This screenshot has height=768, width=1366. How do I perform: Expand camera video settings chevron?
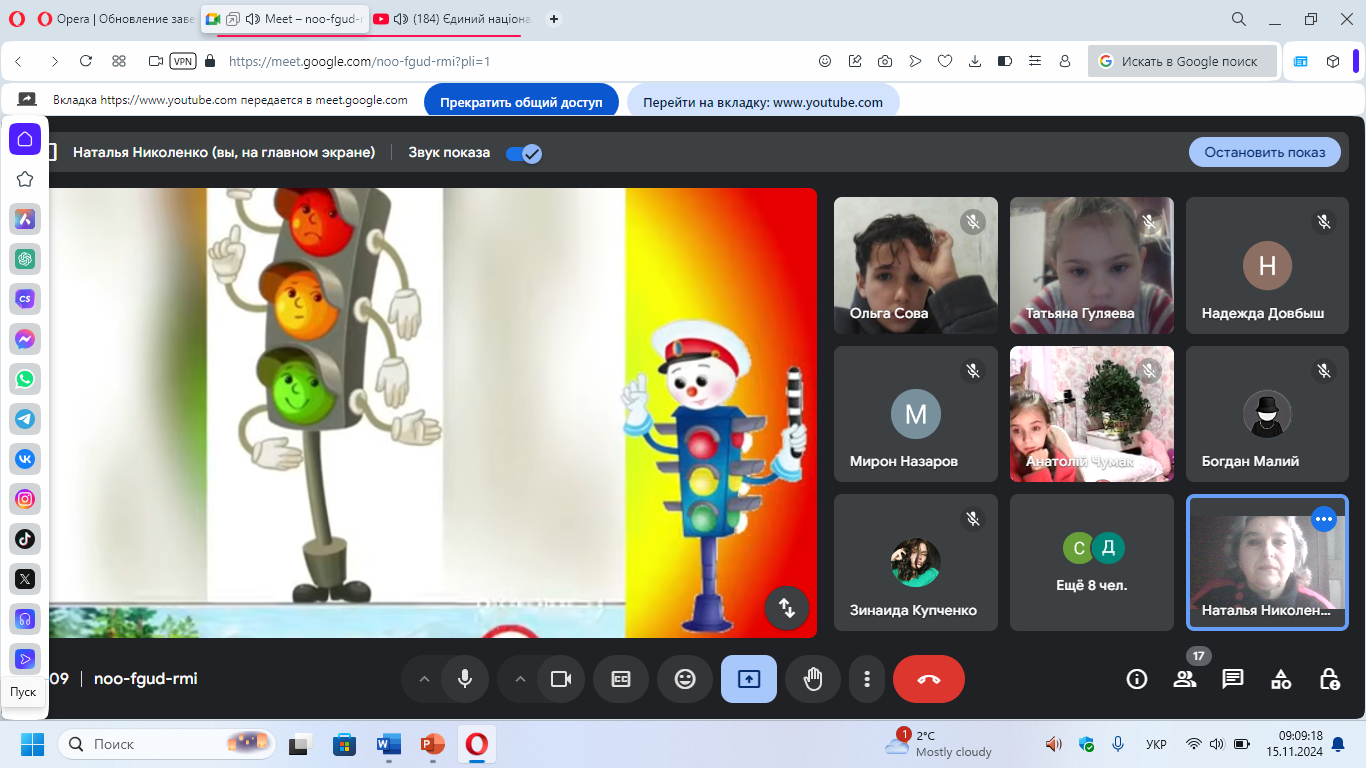click(x=520, y=679)
